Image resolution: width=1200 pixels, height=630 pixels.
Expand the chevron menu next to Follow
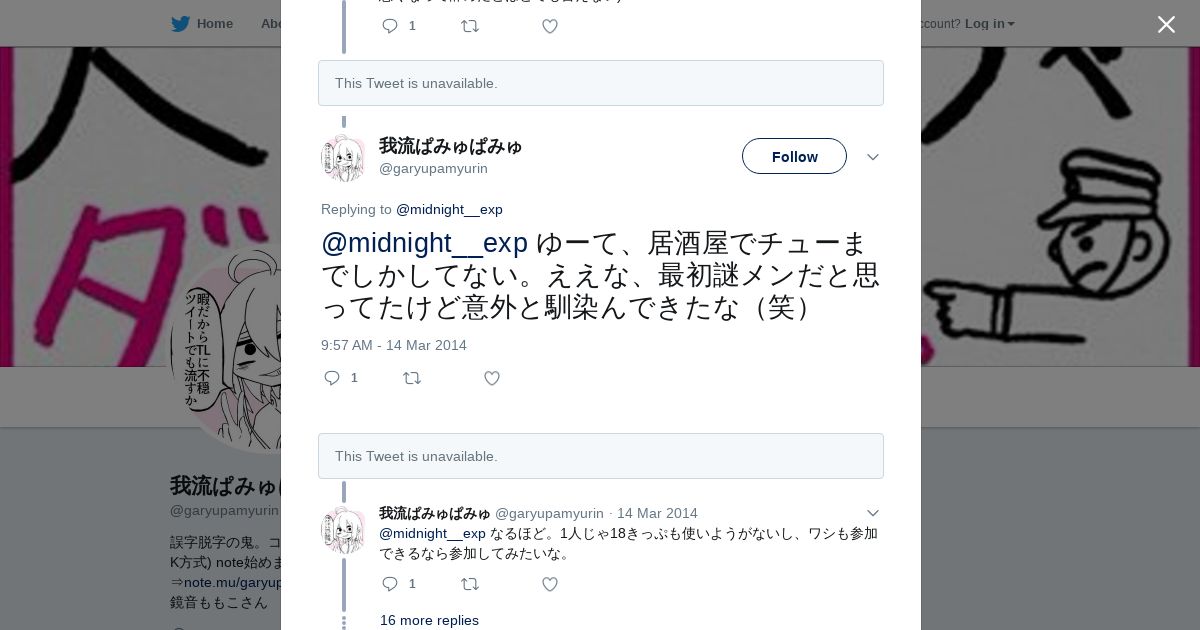[873, 157]
